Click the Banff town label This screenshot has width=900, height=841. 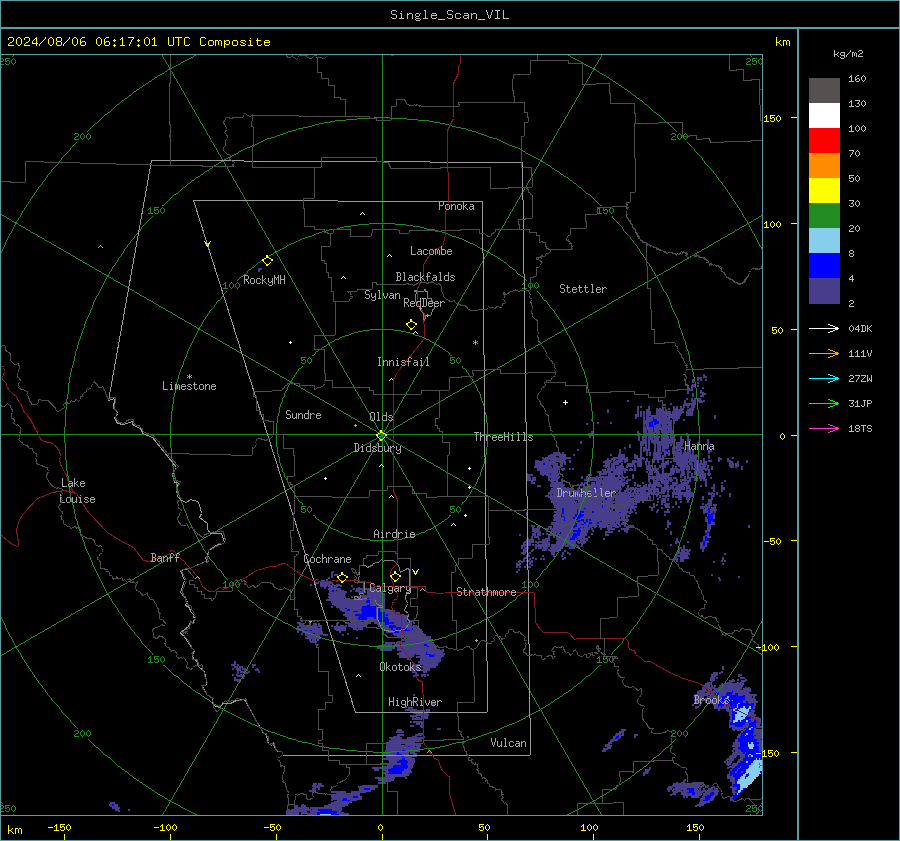tap(165, 558)
